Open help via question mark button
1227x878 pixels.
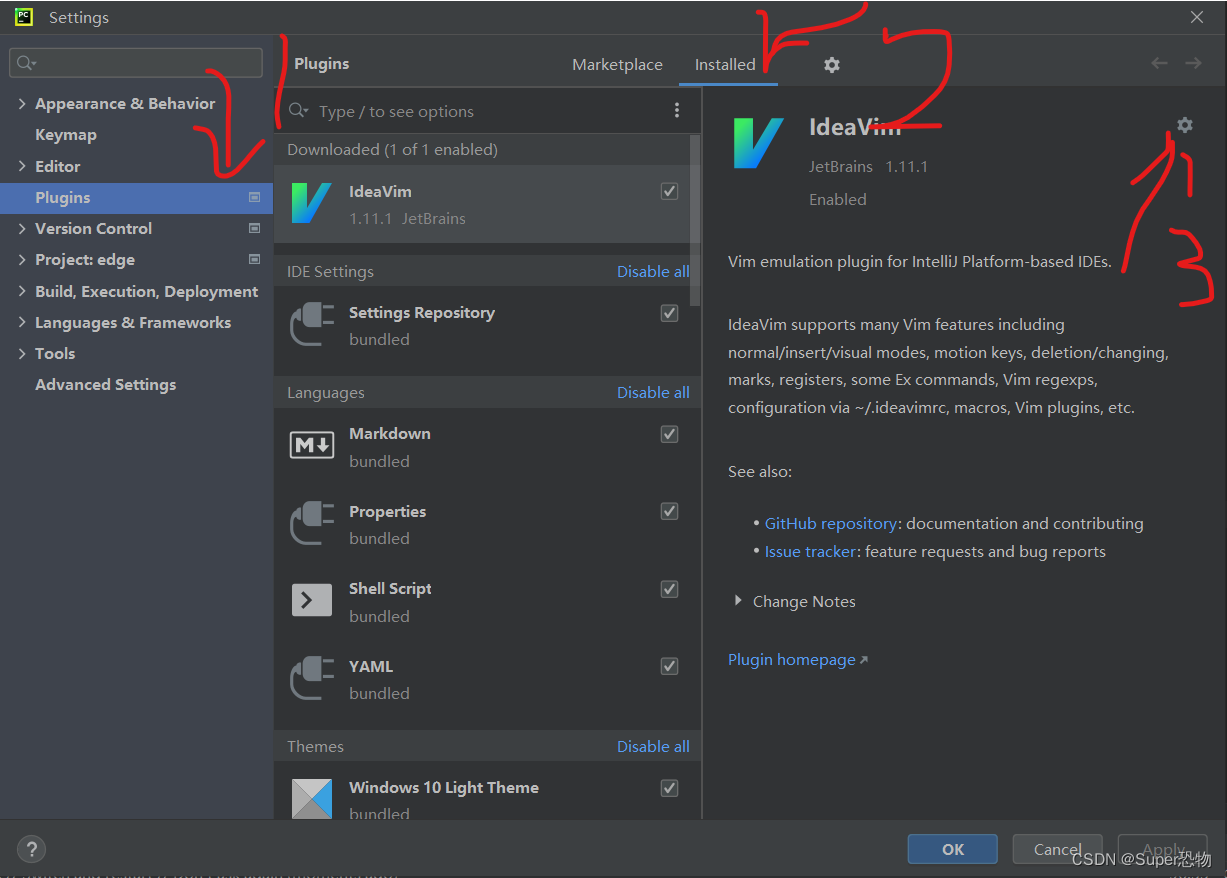pos(31,850)
